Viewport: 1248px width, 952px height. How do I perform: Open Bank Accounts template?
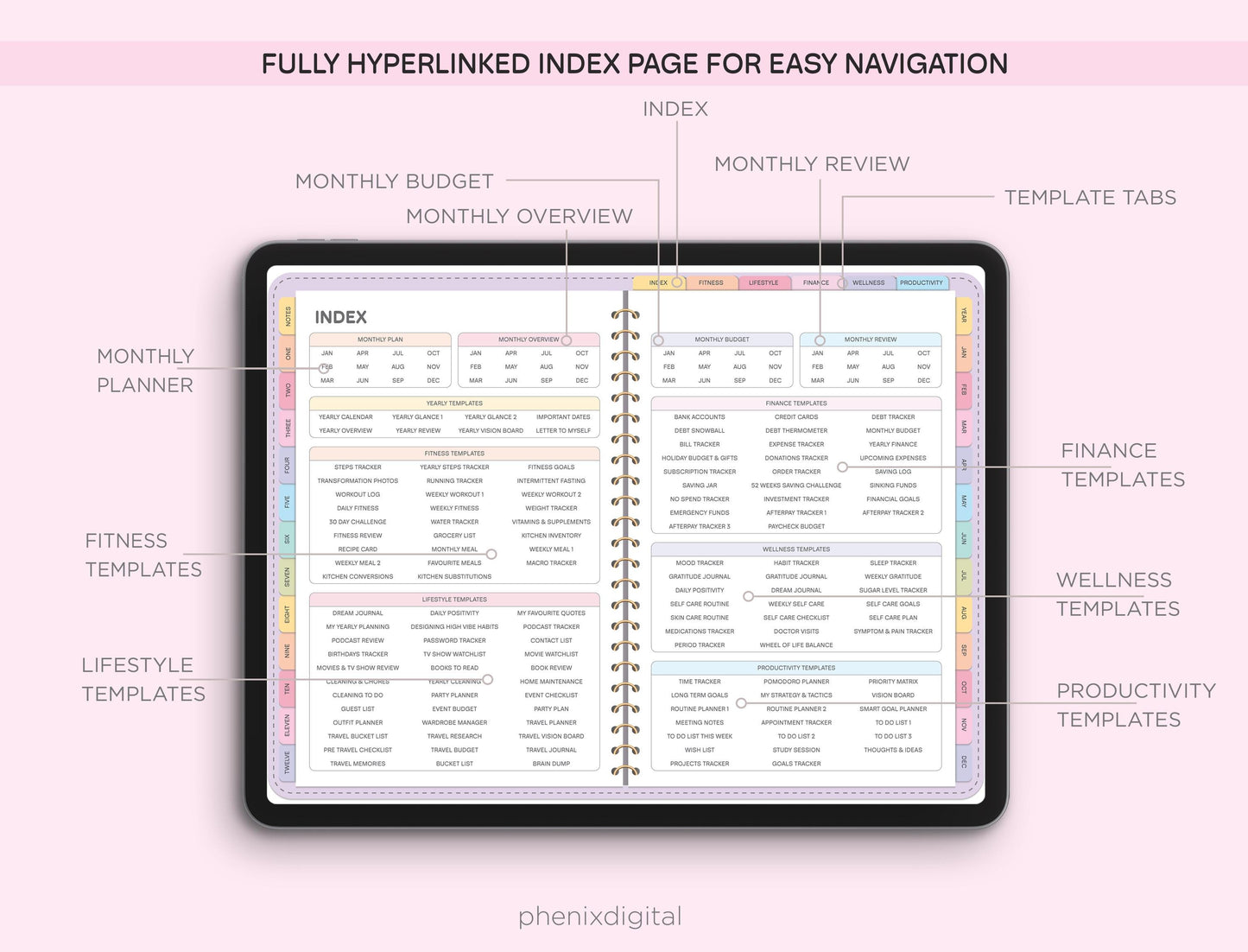pos(700,417)
